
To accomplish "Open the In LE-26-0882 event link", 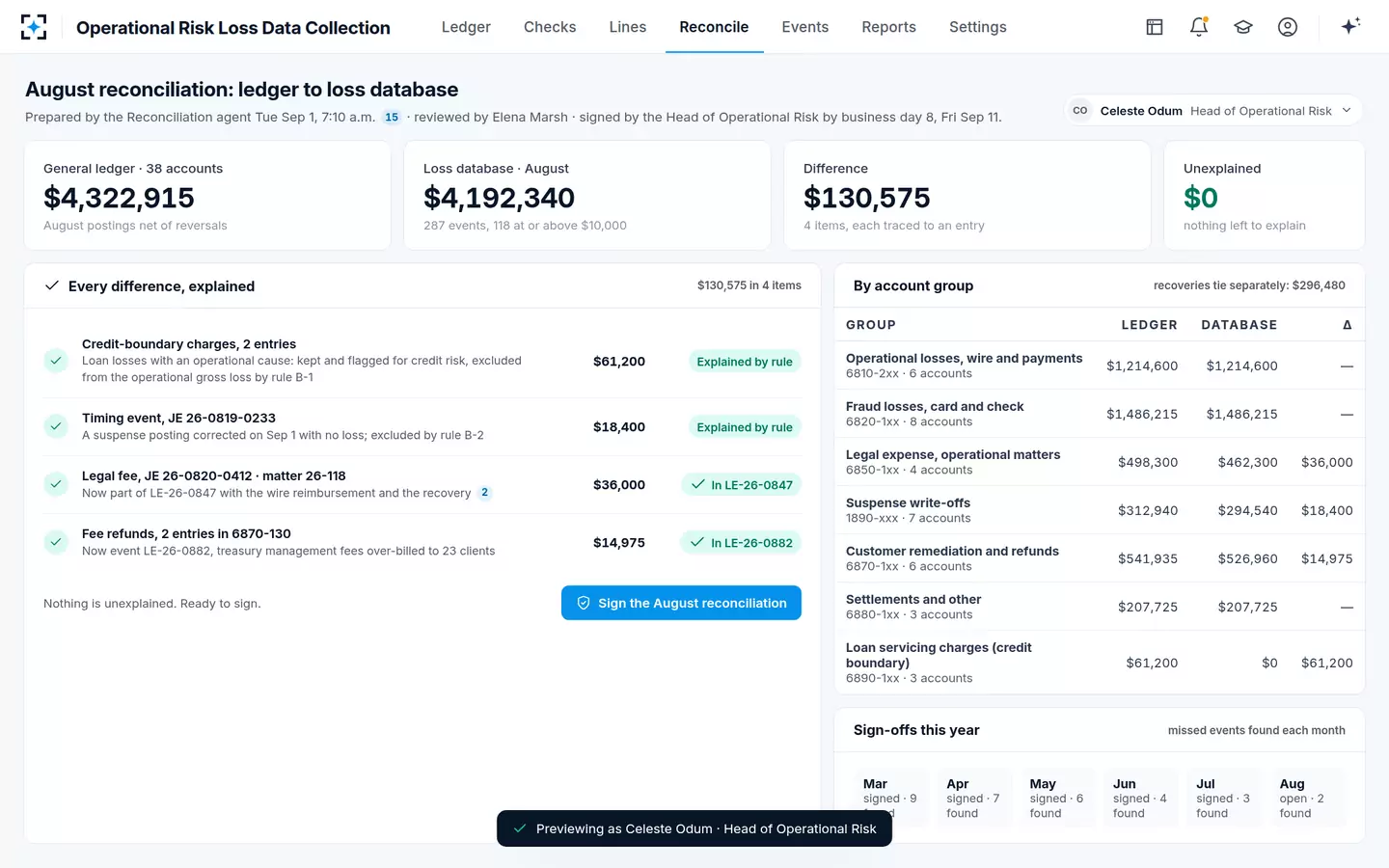I will (x=741, y=543).
